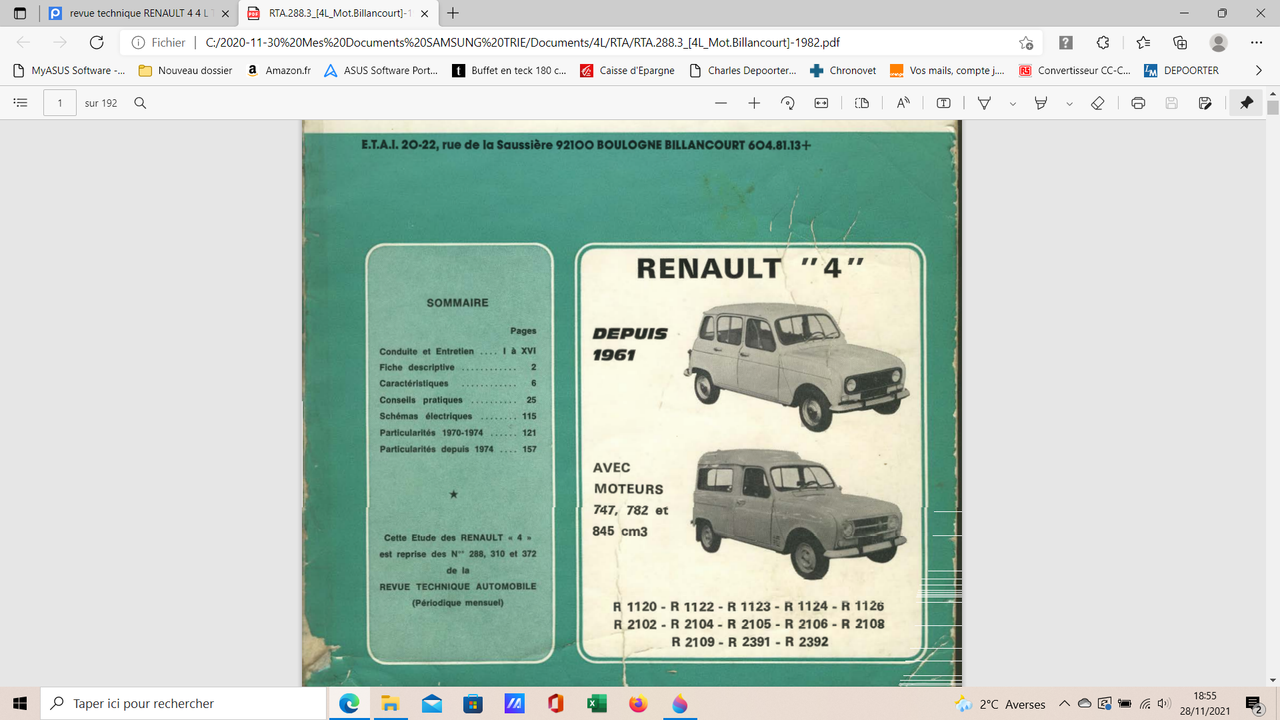Image resolution: width=1280 pixels, height=720 pixels.
Task: Open Convertisseur CC-C bookmark
Action: point(1075,71)
